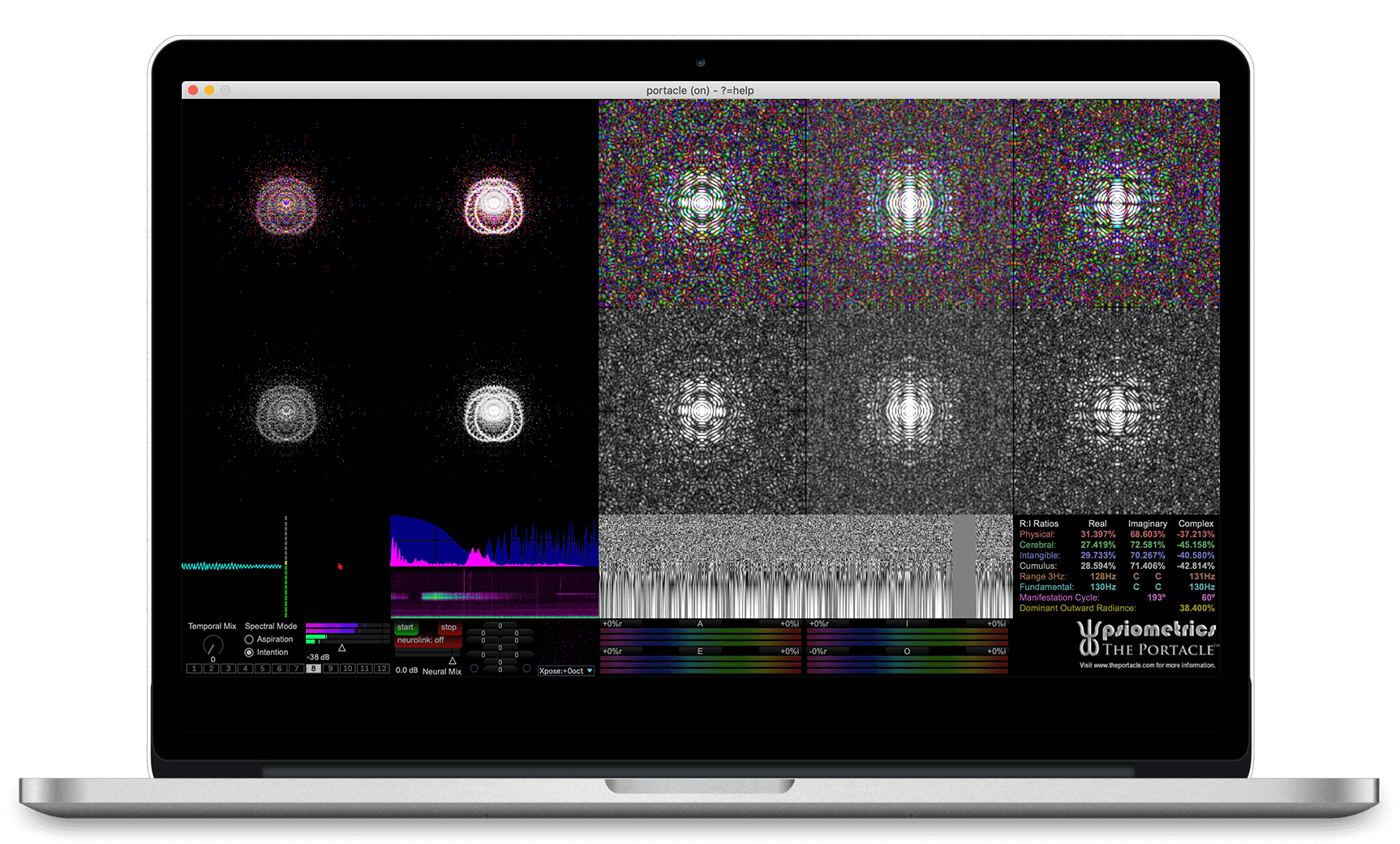Image resolution: width=1400 pixels, height=844 pixels.
Task: Click the Neural Mix triangle marker
Action: click(453, 661)
